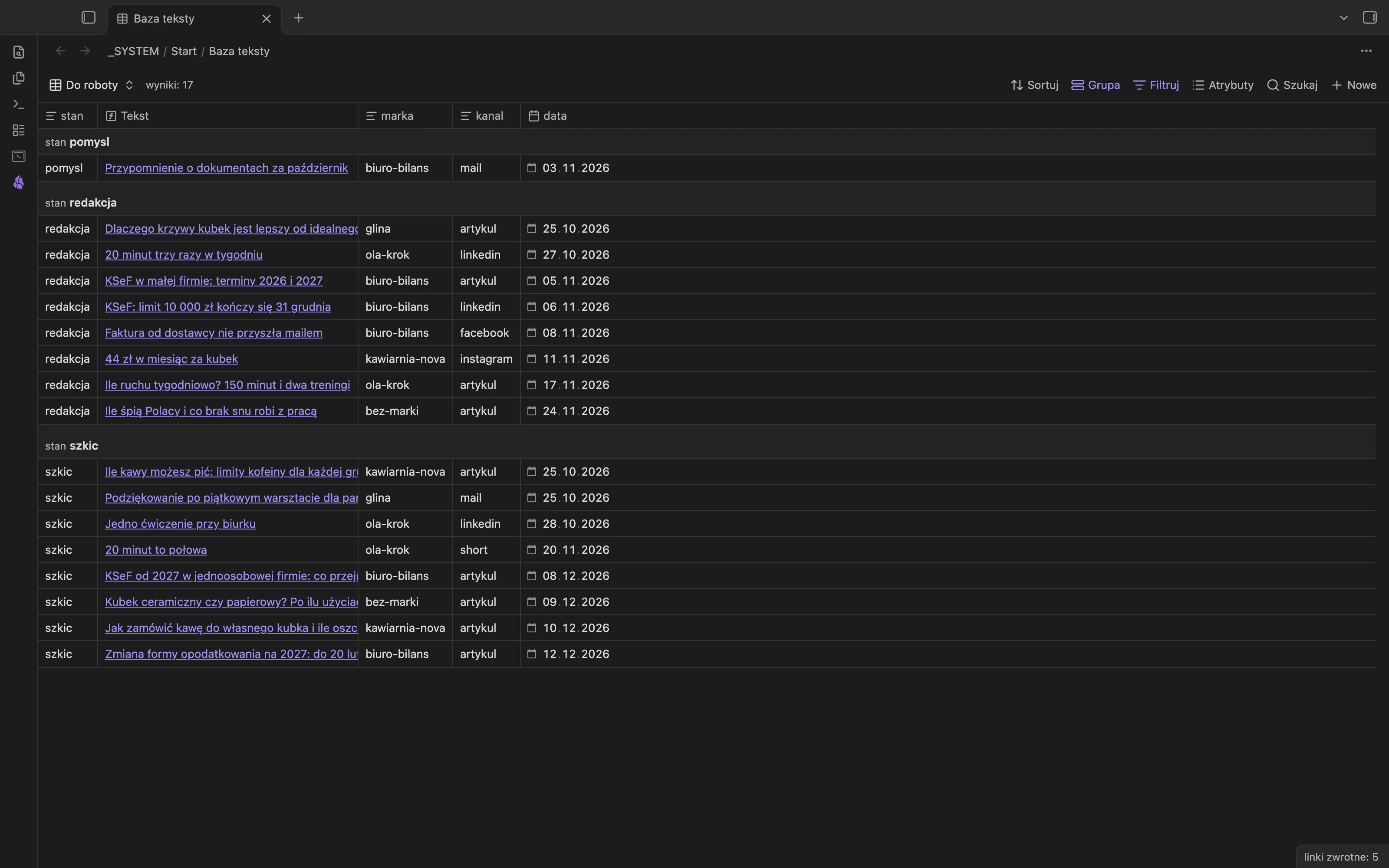Image resolution: width=1389 pixels, height=868 pixels.
Task: Open quick switcher file-search icon in ribbon
Action: click(18, 52)
